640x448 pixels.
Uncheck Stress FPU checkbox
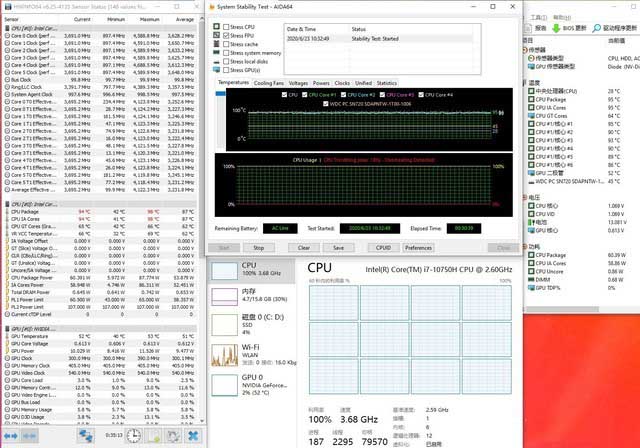(x=226, y=35)
